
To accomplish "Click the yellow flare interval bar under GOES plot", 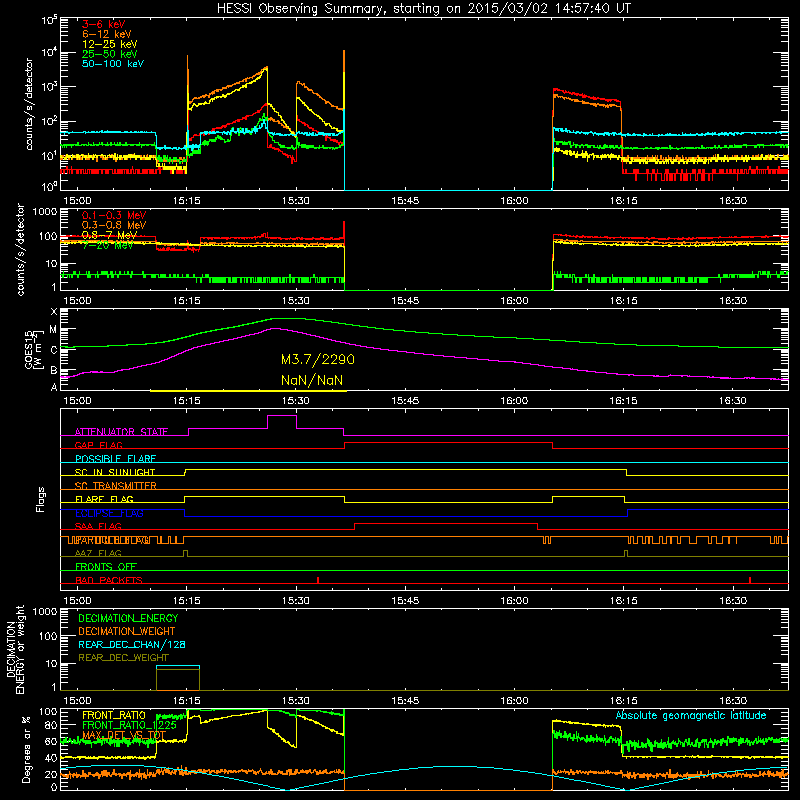I will pos(248,391).
